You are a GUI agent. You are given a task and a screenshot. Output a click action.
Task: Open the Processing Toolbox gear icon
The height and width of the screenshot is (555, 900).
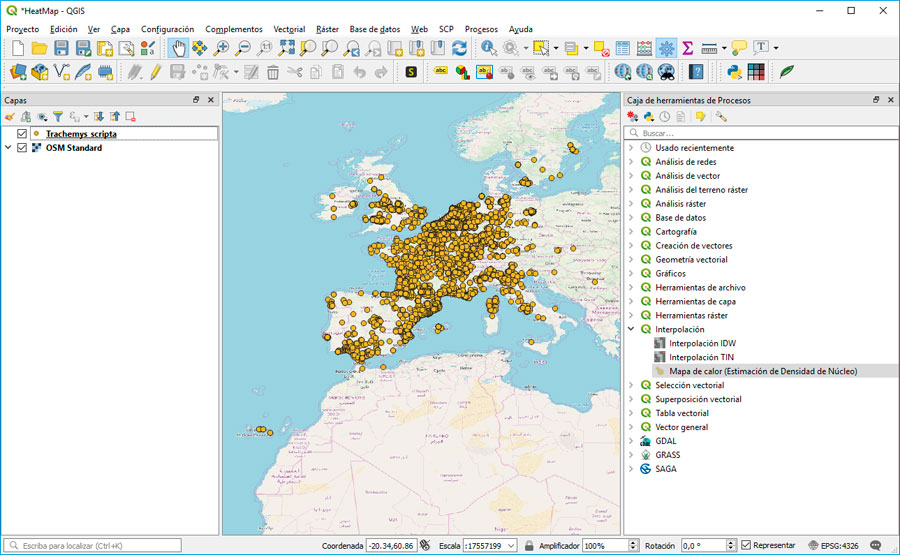[x=666, y=48]
